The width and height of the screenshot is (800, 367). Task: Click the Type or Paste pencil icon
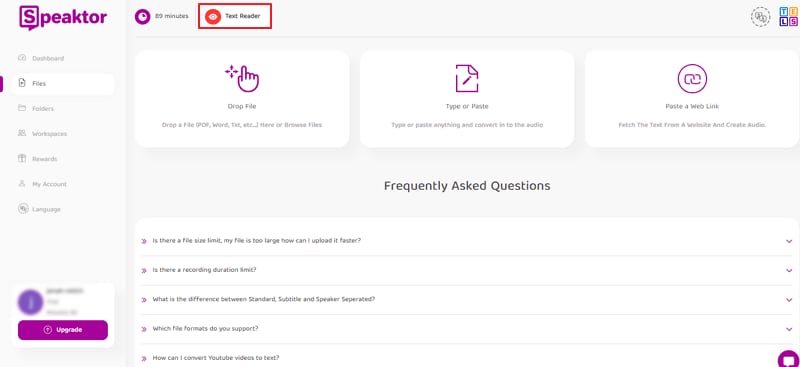pyautogui.click(x=467, y=78)
